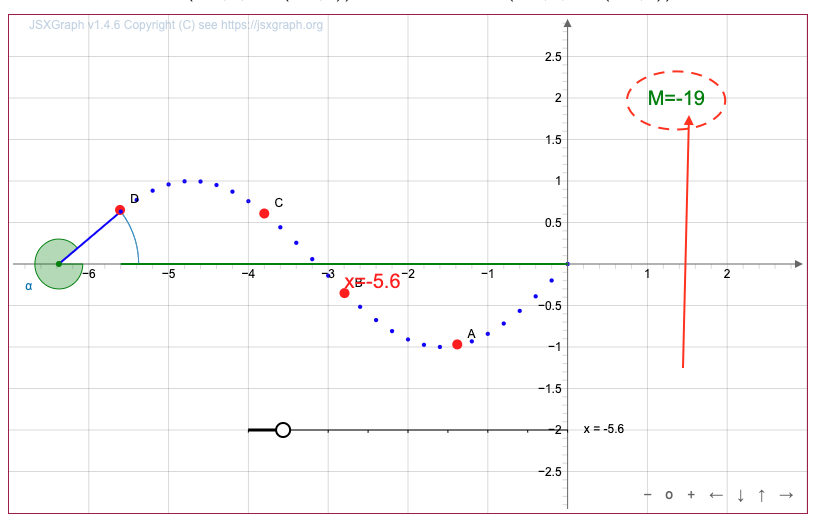Click the small blue point at the origin
817x526 pixels.
(x=567, y=264)
